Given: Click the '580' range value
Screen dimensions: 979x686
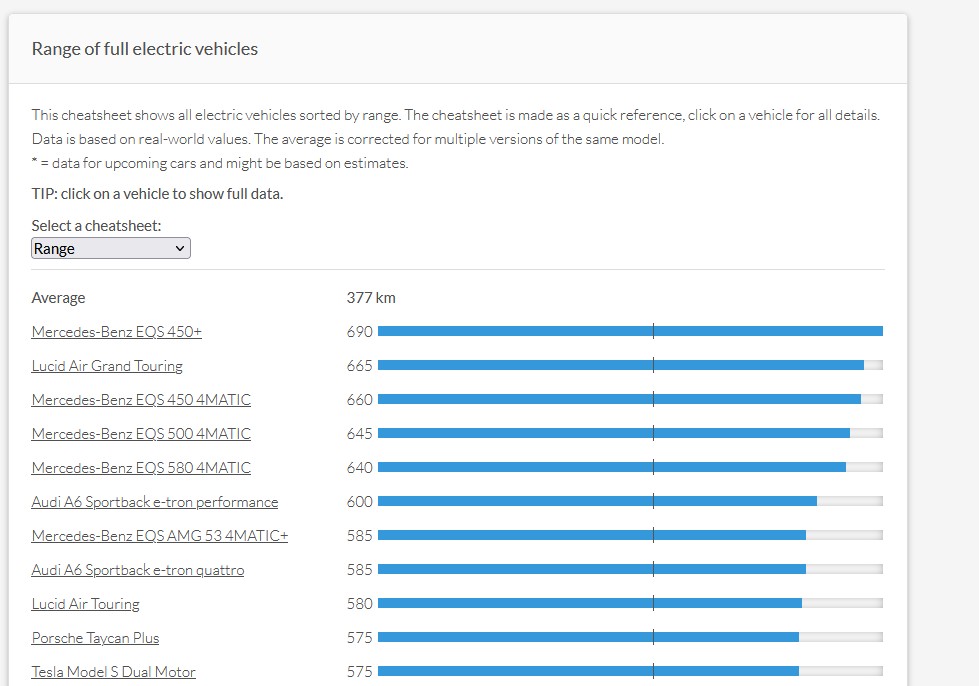Looking at the screenshot, I should coord(360,604).
